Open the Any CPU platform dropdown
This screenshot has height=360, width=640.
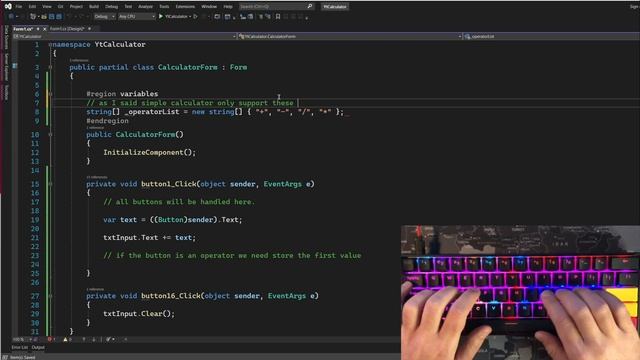tap(137, 17)
